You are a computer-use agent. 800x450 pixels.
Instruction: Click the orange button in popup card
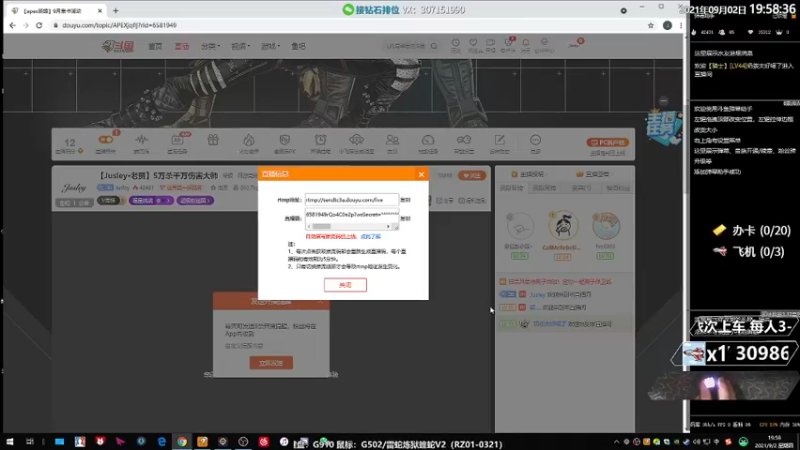(x=271, y=363)
